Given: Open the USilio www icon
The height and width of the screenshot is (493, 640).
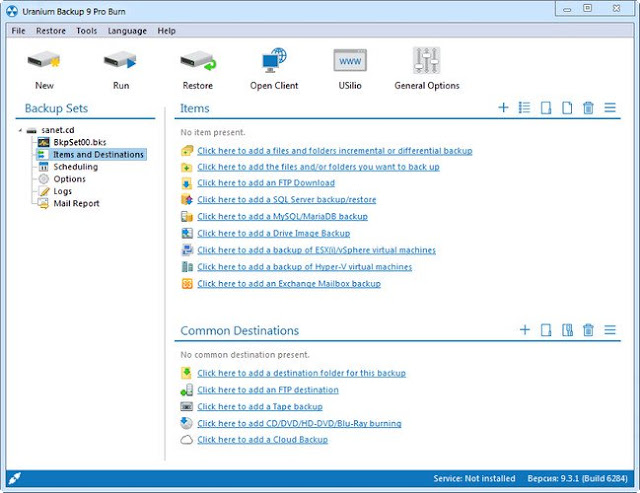Looking at the screenshot, I should pyautogui.click(x=350, y=60).
